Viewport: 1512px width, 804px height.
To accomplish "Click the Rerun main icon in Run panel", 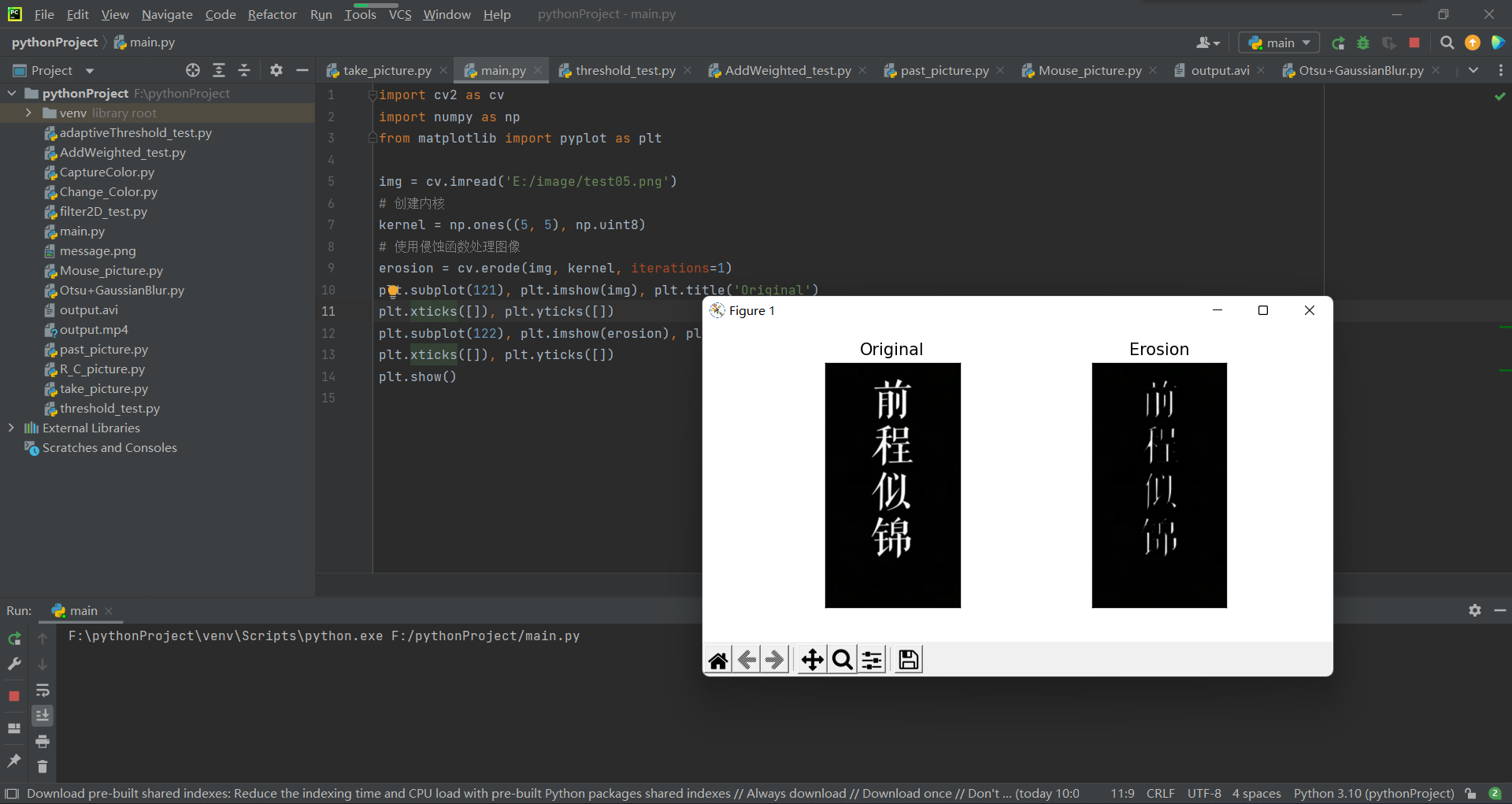I will click(14, 639).
